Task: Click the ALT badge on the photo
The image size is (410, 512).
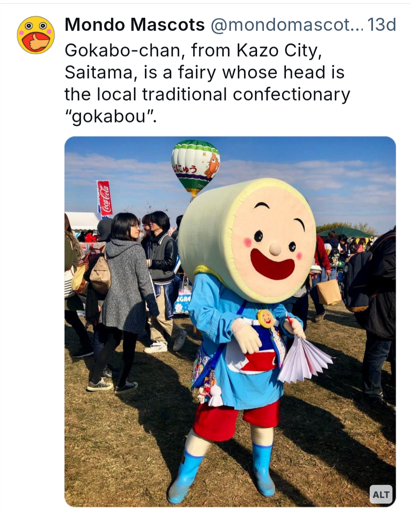Action: point(381,495)
